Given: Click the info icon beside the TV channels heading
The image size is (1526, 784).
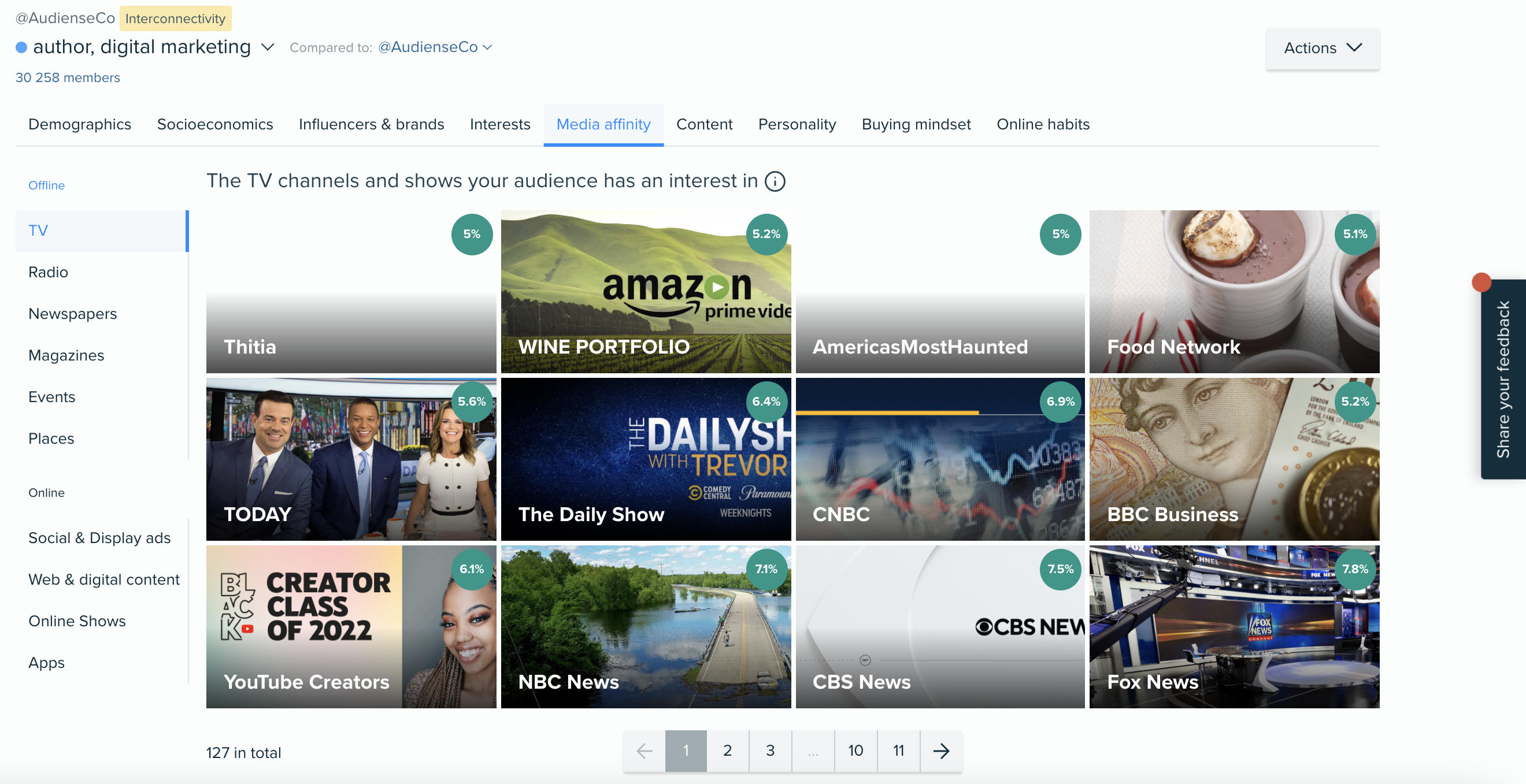Looking at the screenshot, I should tap(774, 181).
